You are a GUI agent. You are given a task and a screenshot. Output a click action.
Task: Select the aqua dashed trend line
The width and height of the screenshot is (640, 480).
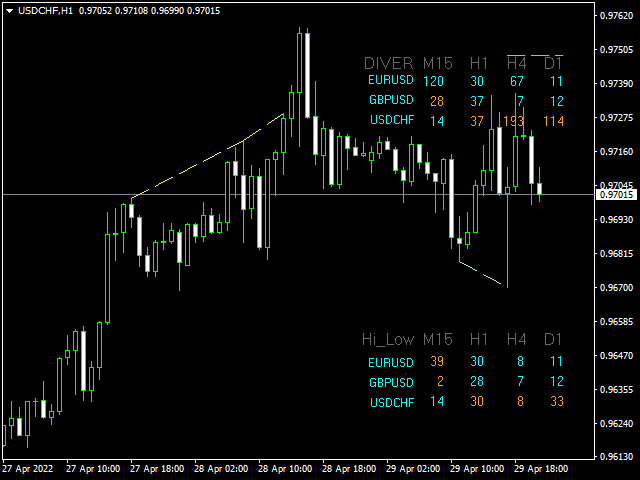[x=480, y=272]
